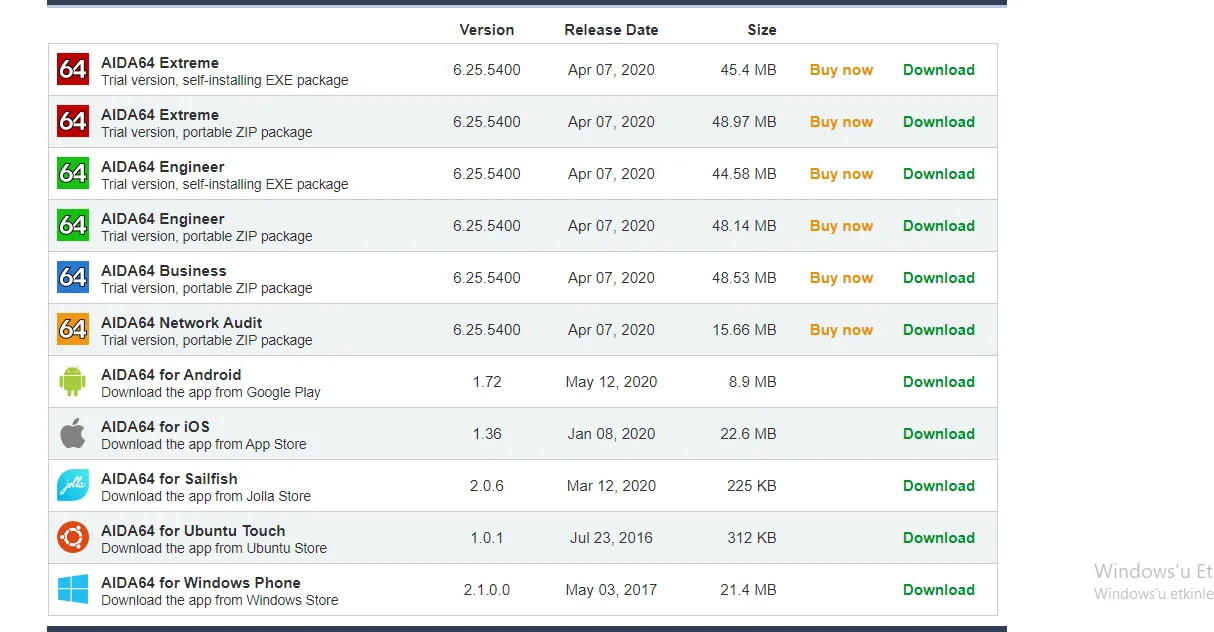Viewport: 1214px width, 632px height.
Task: Download AIDA64 for iOS app
Action: 939,433
